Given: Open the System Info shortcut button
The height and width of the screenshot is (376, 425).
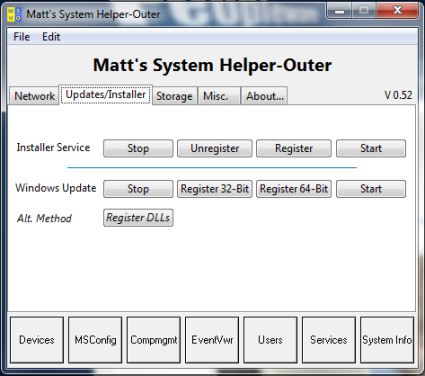Looking at the screenshot, I should pyautogui.click(x=387, y=340).
